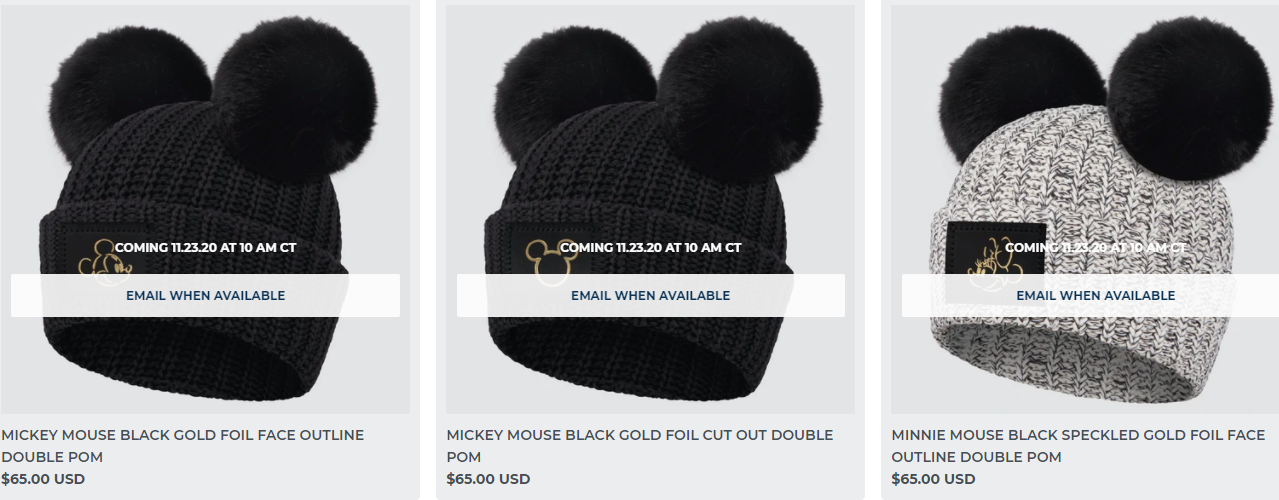Click Email When Available on Minnie speckled hat

click(x=1096, y=296)
